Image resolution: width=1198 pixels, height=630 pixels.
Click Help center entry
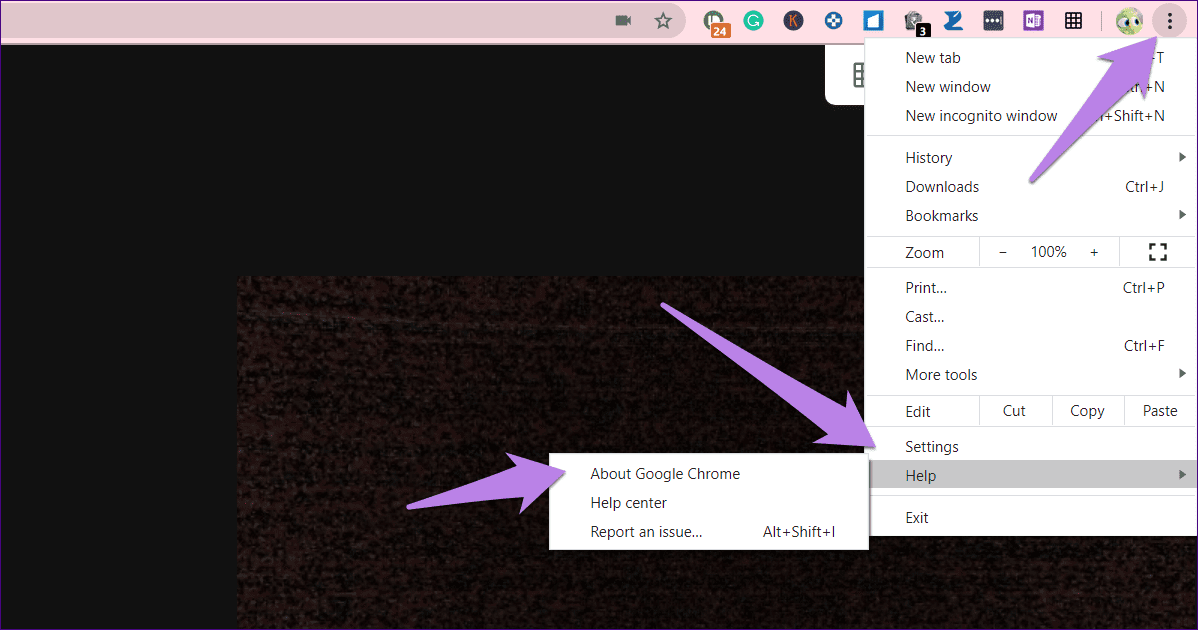point(628,502)
